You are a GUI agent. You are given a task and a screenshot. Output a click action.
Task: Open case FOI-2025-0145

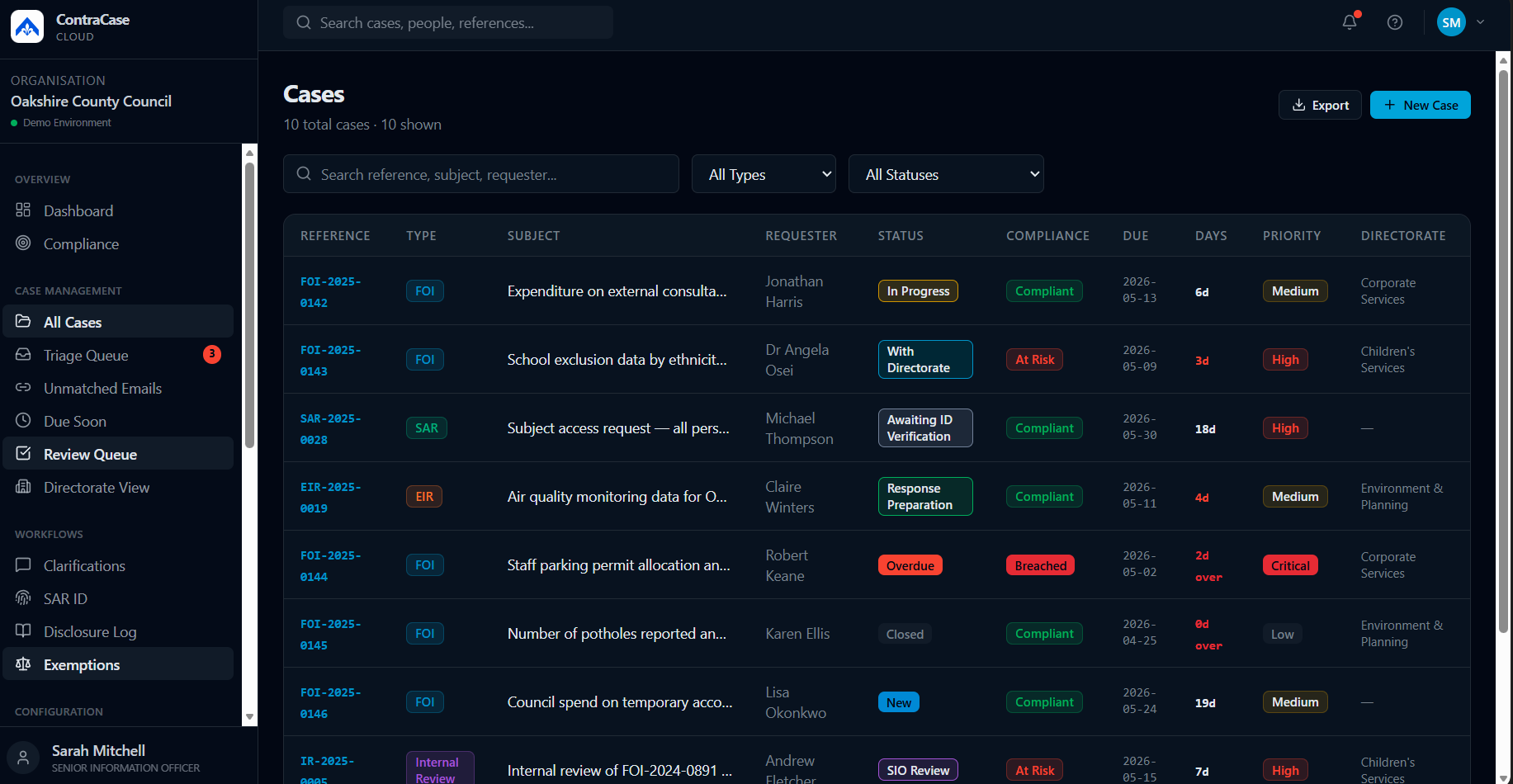[x=331, y=635]
